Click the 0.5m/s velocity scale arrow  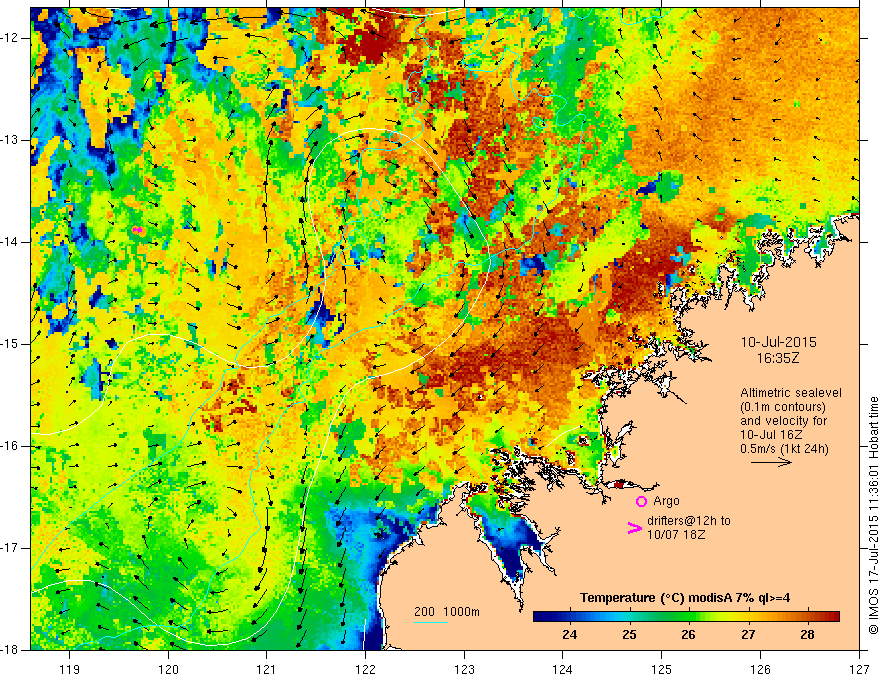[x=772, y=462]
